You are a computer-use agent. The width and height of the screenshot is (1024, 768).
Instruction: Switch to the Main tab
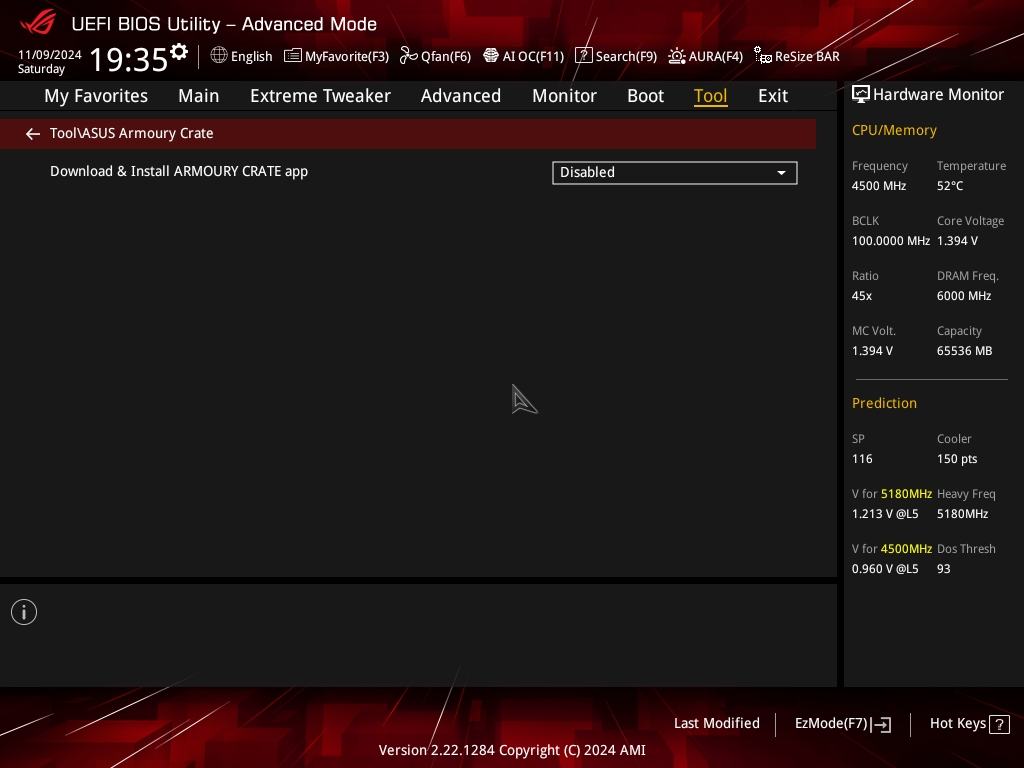click(x=199, y=96)
